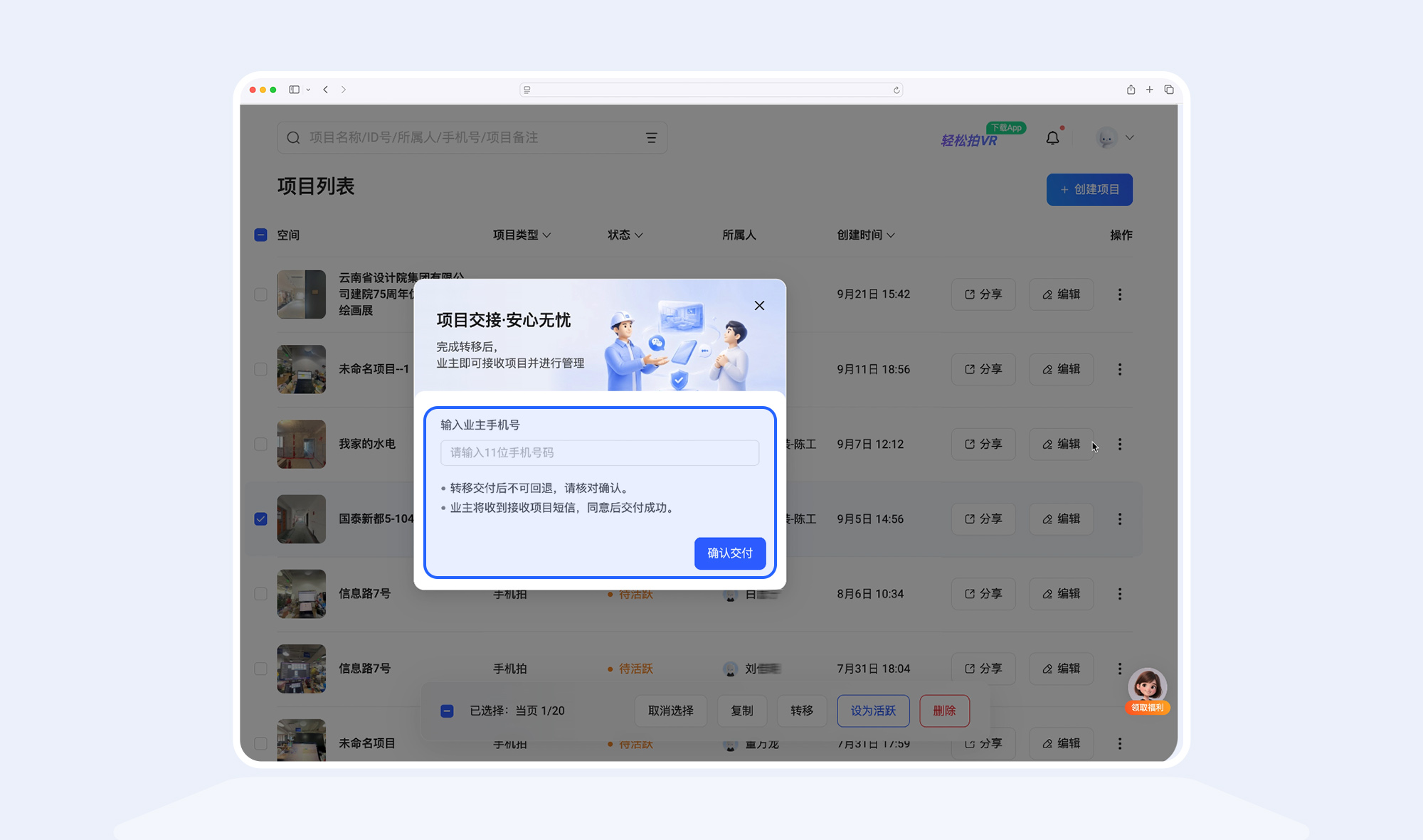1423x840 pixels.
Task: Go back with browser back arrow
Action: coord(325,90)
